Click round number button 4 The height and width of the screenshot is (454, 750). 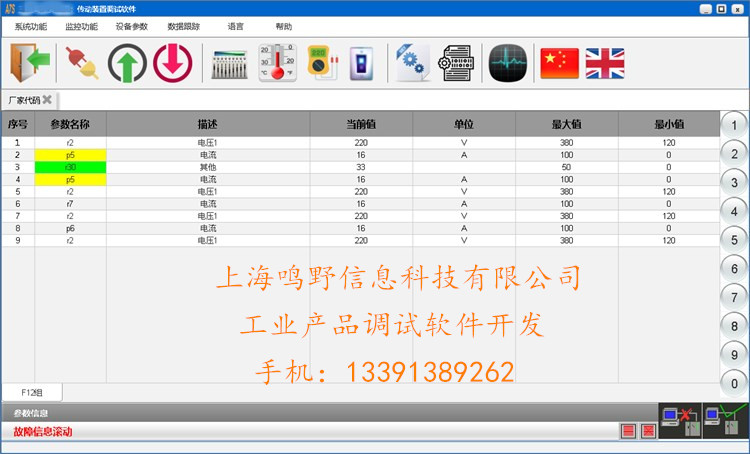coord(734,211)
